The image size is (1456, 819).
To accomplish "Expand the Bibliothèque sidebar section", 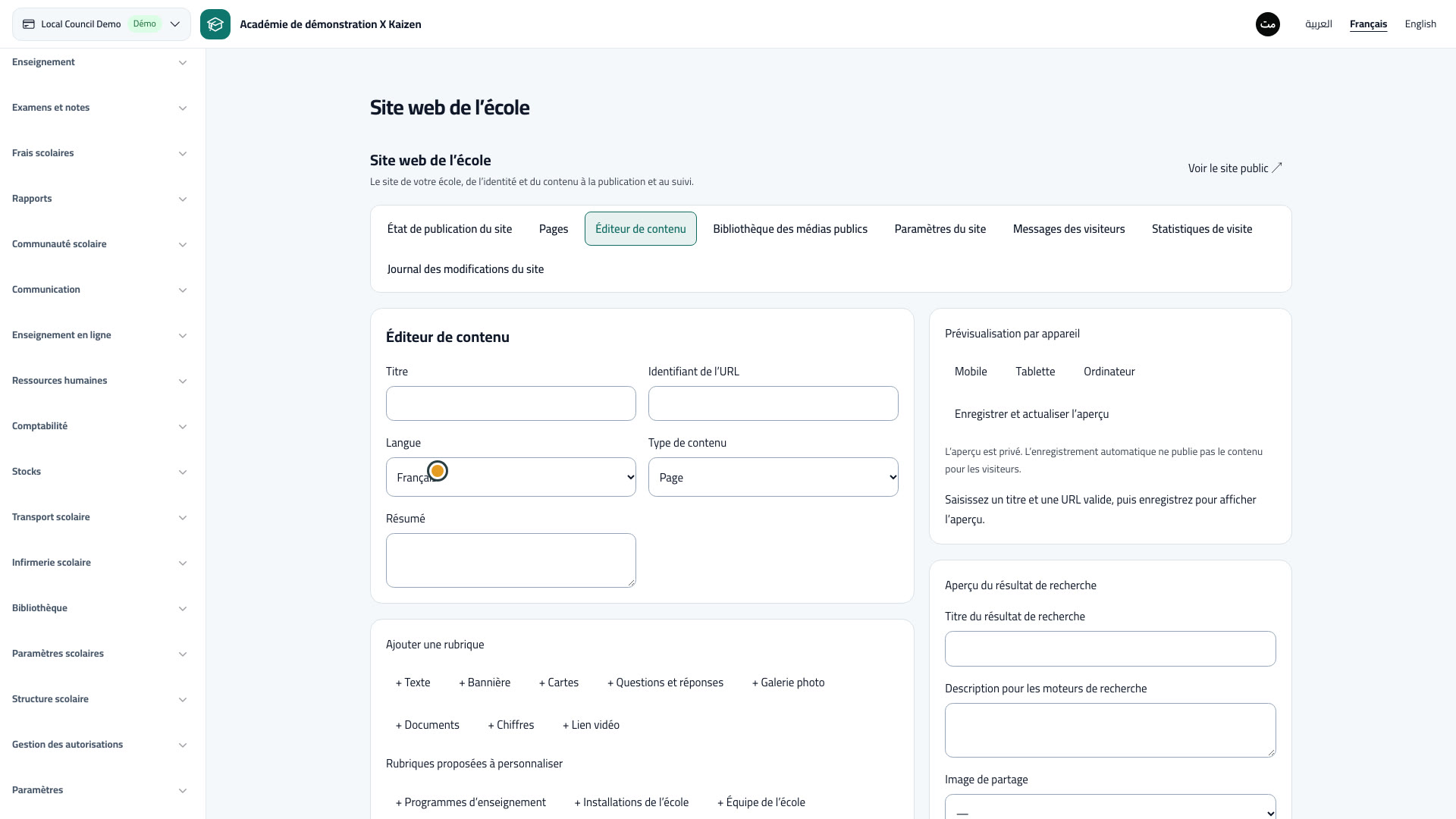I will 99,608.
